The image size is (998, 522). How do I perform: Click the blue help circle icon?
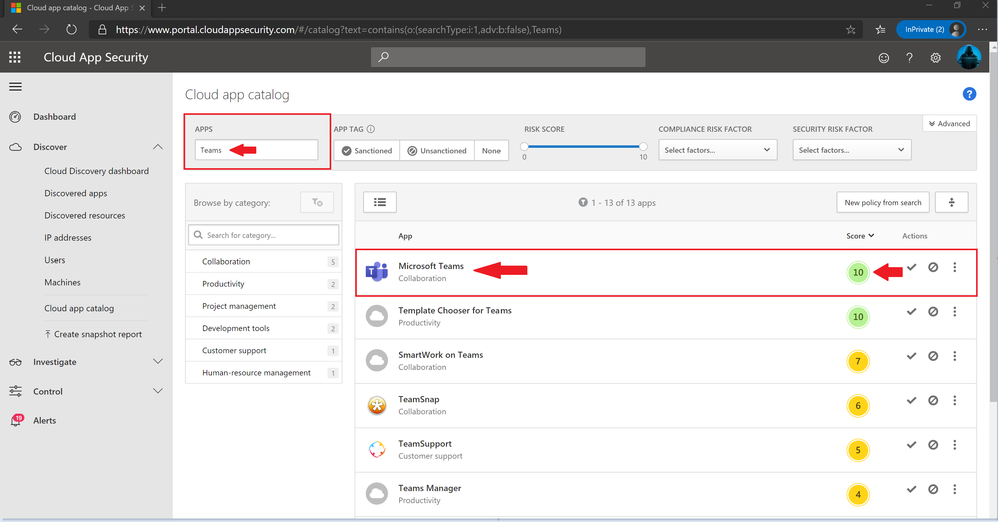point(969,94)
